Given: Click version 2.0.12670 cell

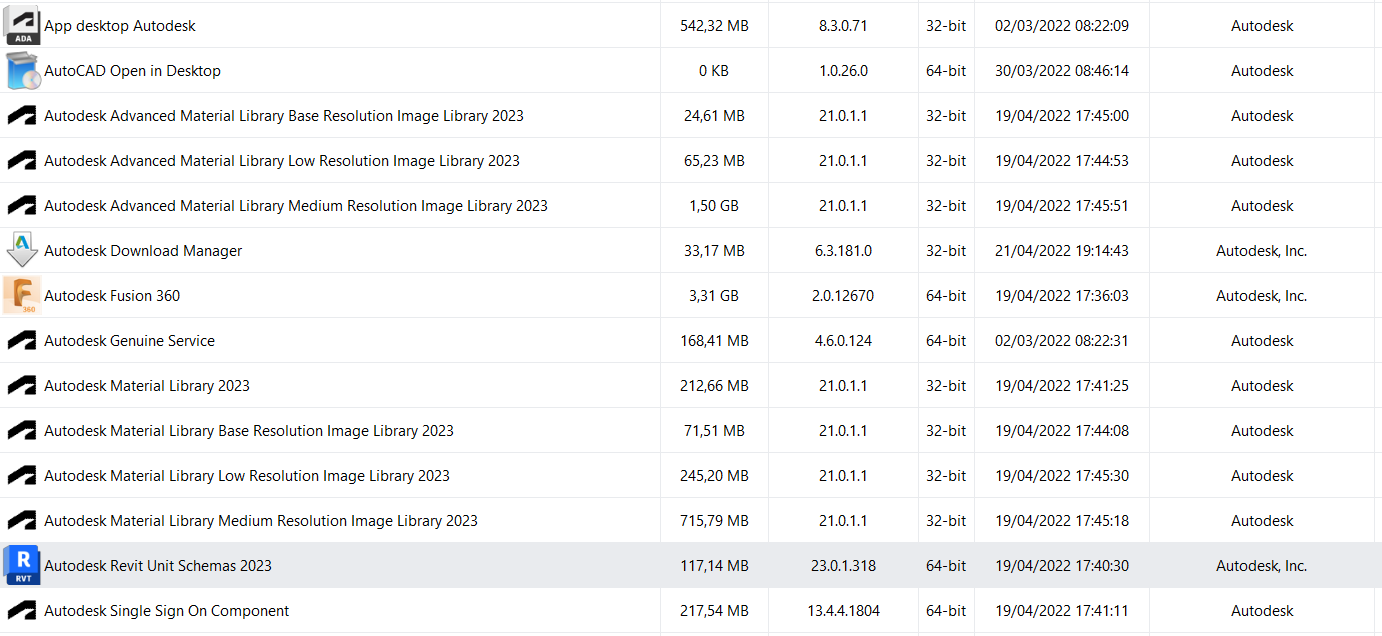Looking at the screenshot, I should [843, 296].
